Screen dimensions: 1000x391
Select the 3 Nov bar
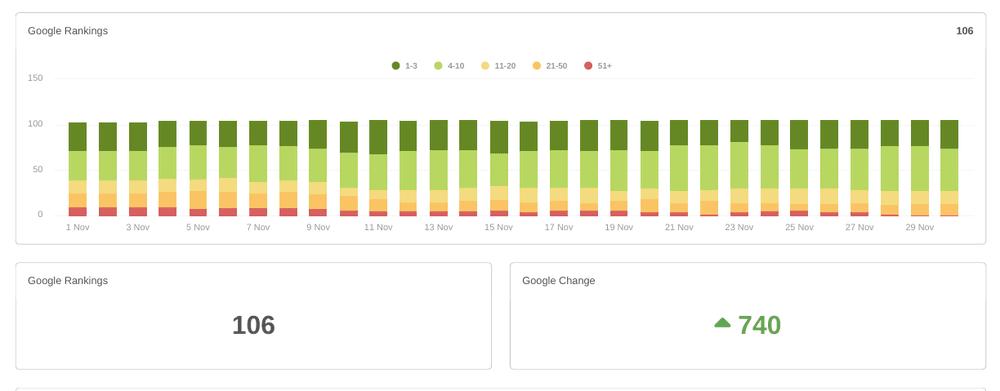click(138, 169)
